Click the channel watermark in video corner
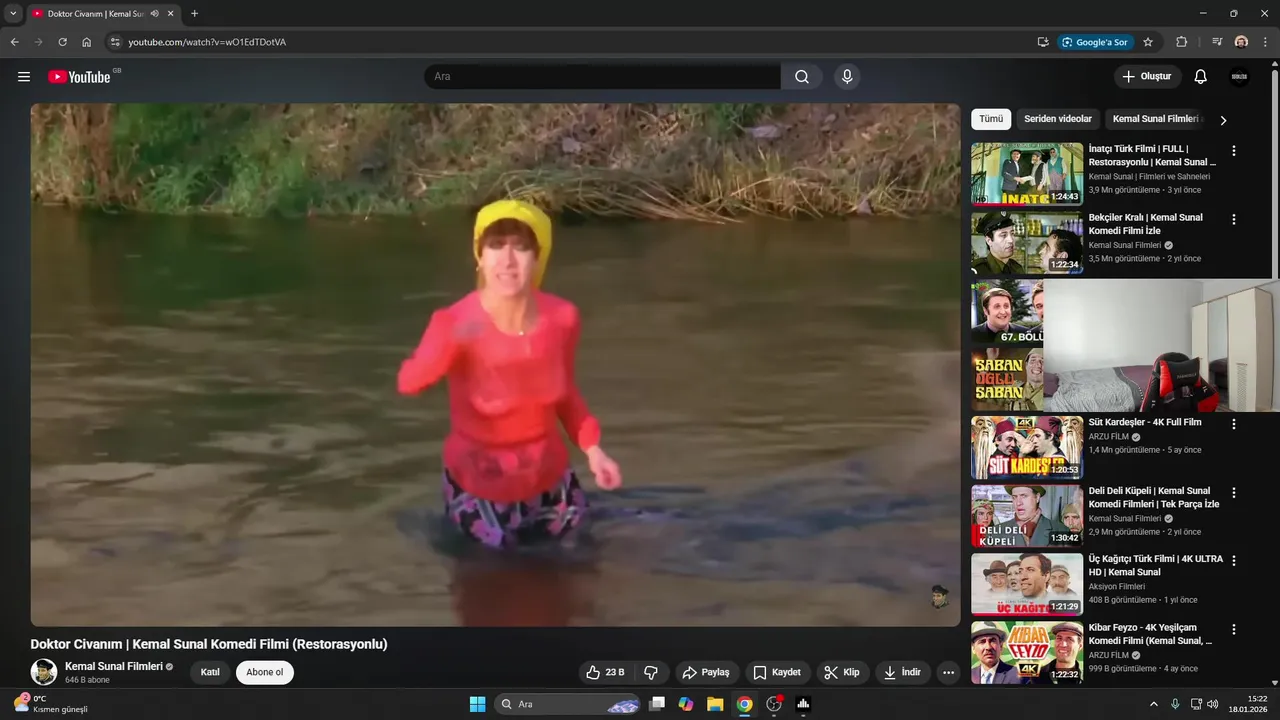Screen dimensions: 1280x720 click(939, 597)
